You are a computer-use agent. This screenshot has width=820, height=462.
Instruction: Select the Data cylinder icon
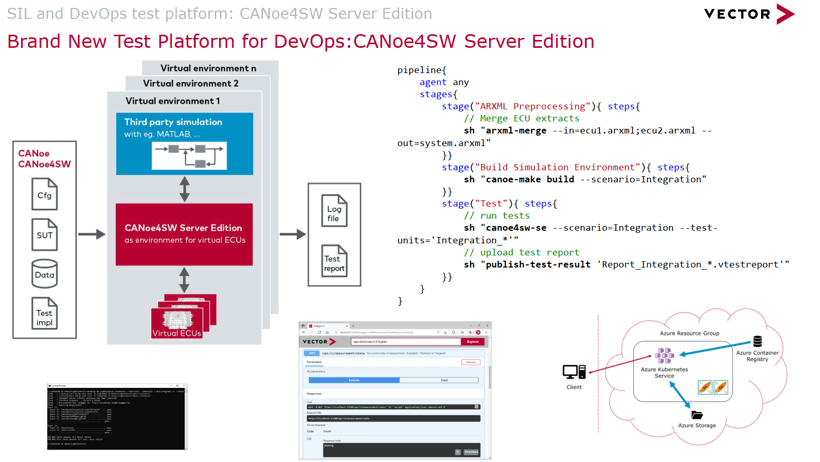click(x=44, y=274)
